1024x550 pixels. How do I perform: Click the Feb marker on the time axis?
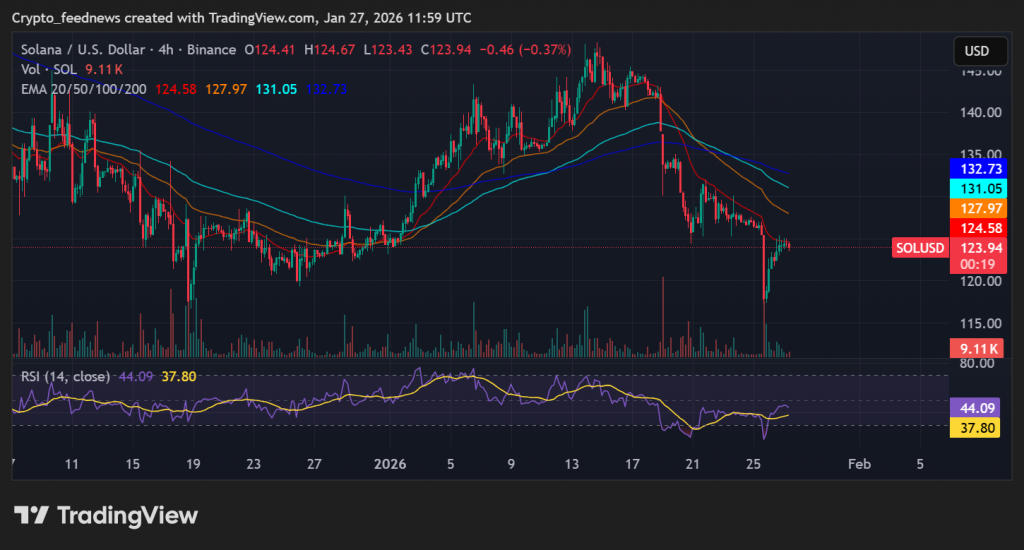[x=858, y=464]
